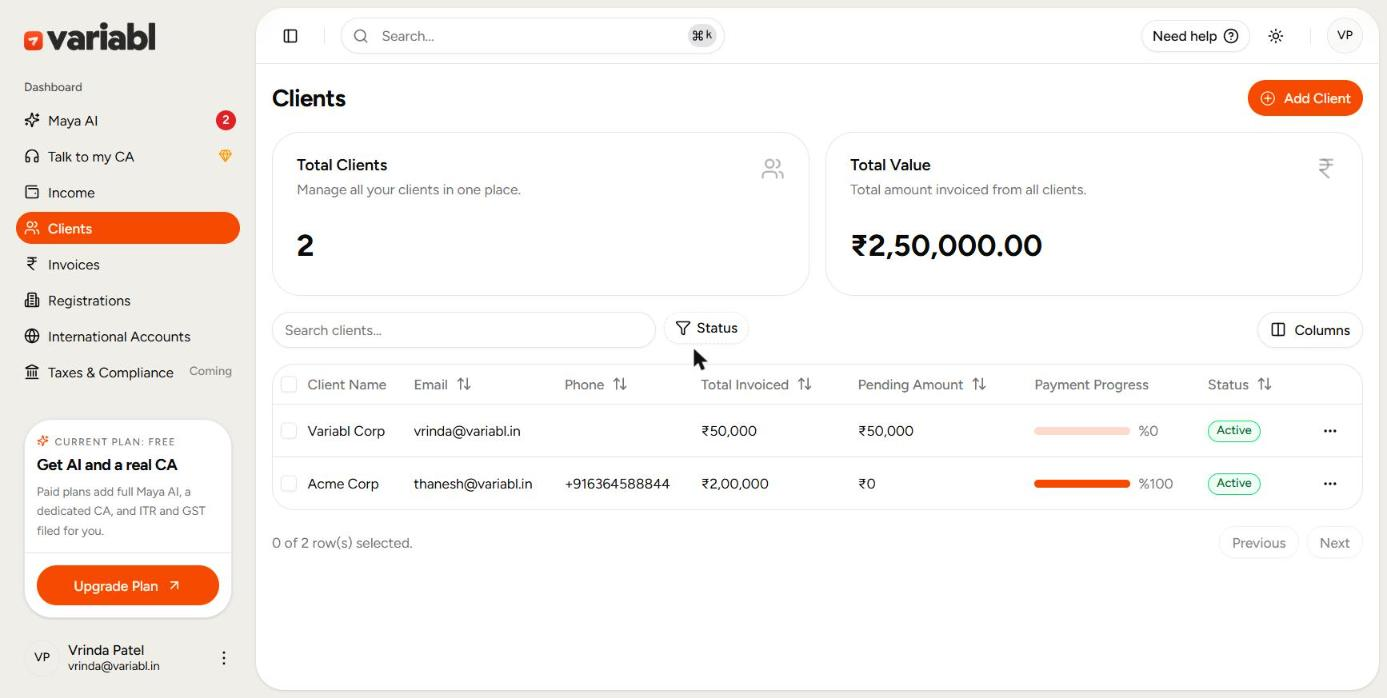Click the VP avatar in sidebar footer
Image resolution: width=1387 pixels, height=698 pixels.
42,657
